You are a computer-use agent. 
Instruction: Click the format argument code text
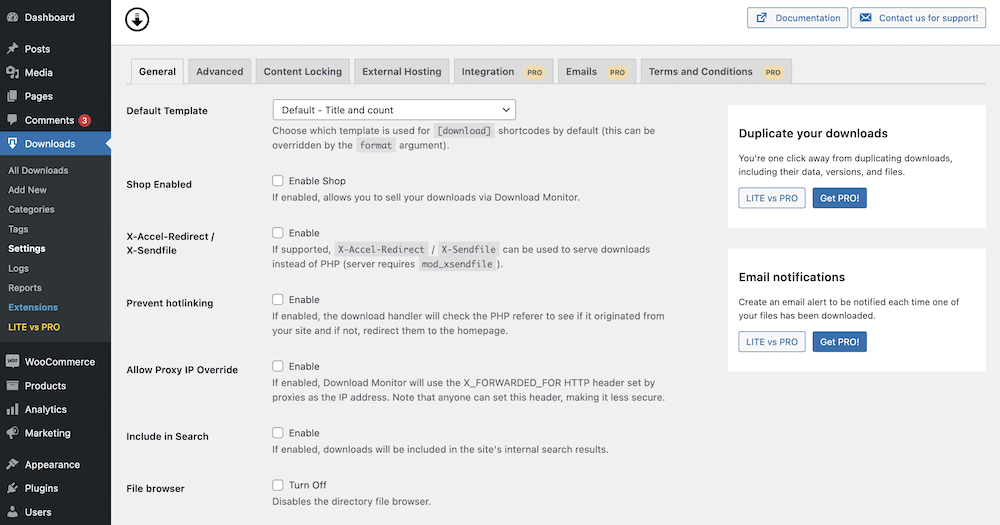click(x=376, y=145)
